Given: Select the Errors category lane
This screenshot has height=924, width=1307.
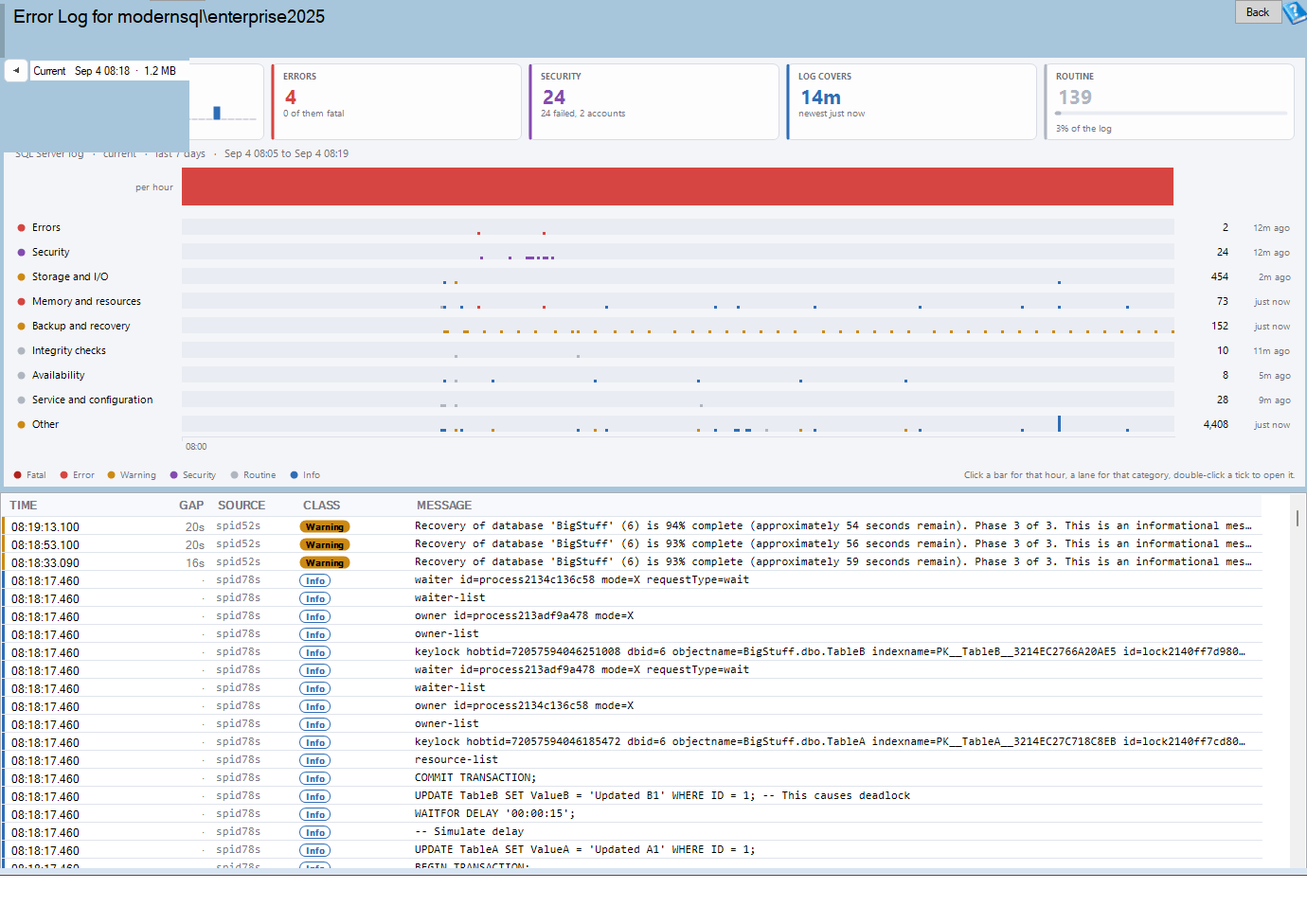Looking at the screenshot, I should (677, 227).
